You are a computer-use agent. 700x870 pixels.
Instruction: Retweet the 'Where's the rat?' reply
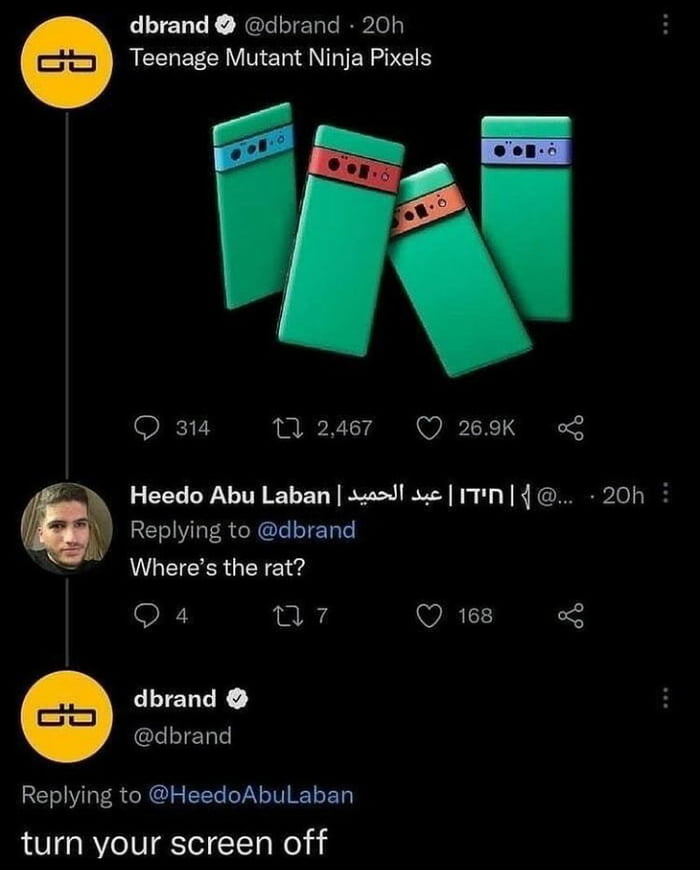288,615
